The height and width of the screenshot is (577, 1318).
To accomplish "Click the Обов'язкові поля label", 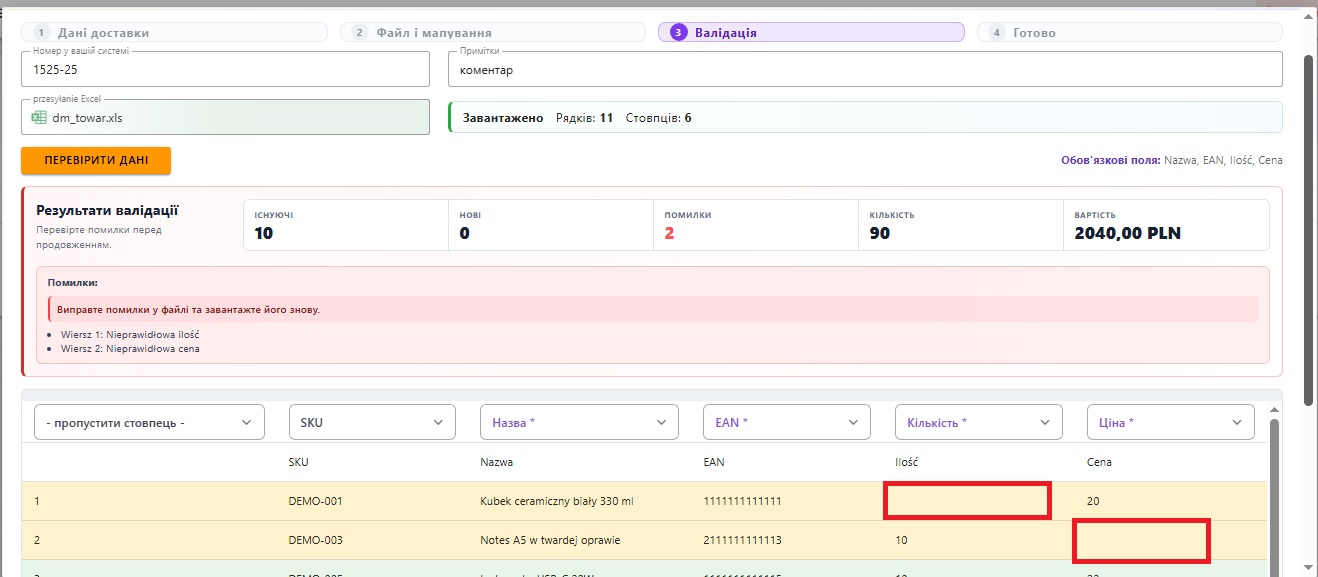I will point(1109,160).
